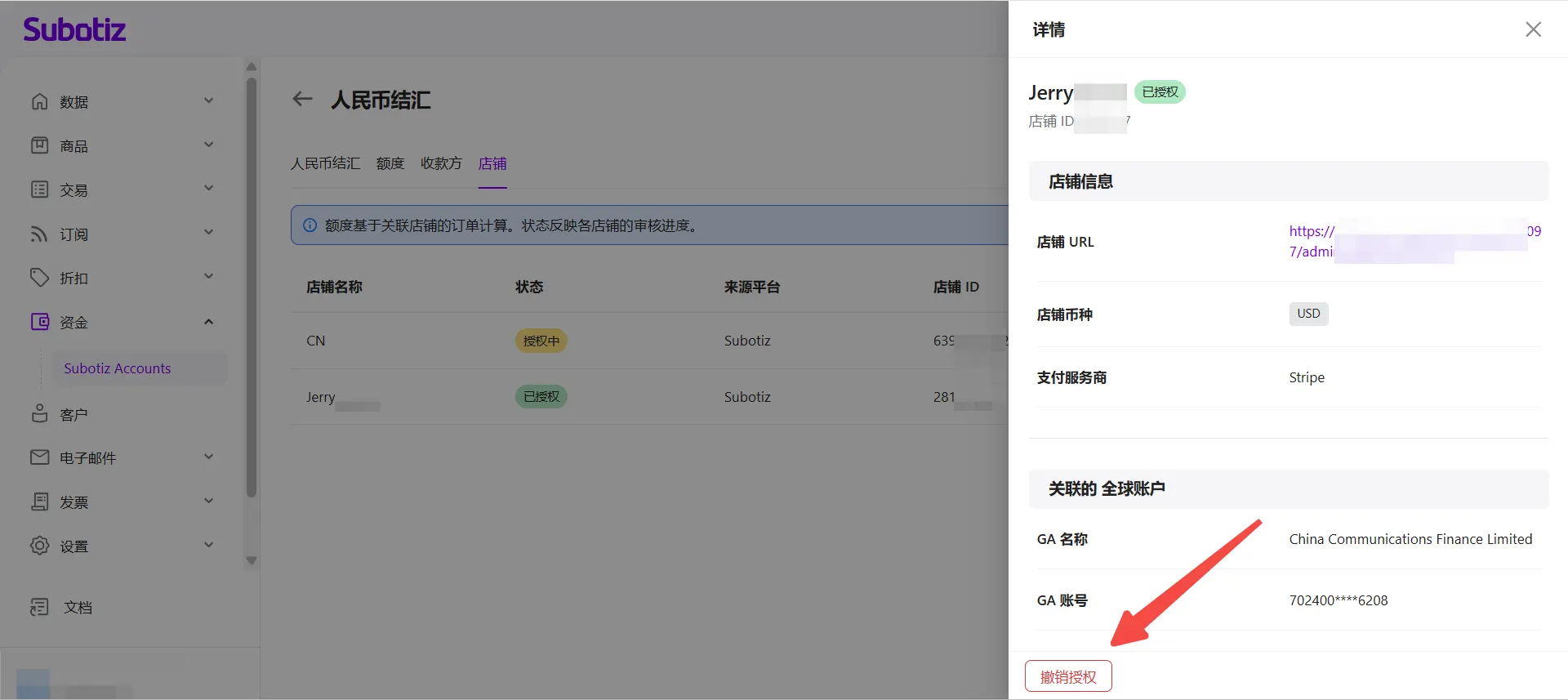1568x700 pixels.
Task: Click the 交易 list icon
Action: click(39, 189)
